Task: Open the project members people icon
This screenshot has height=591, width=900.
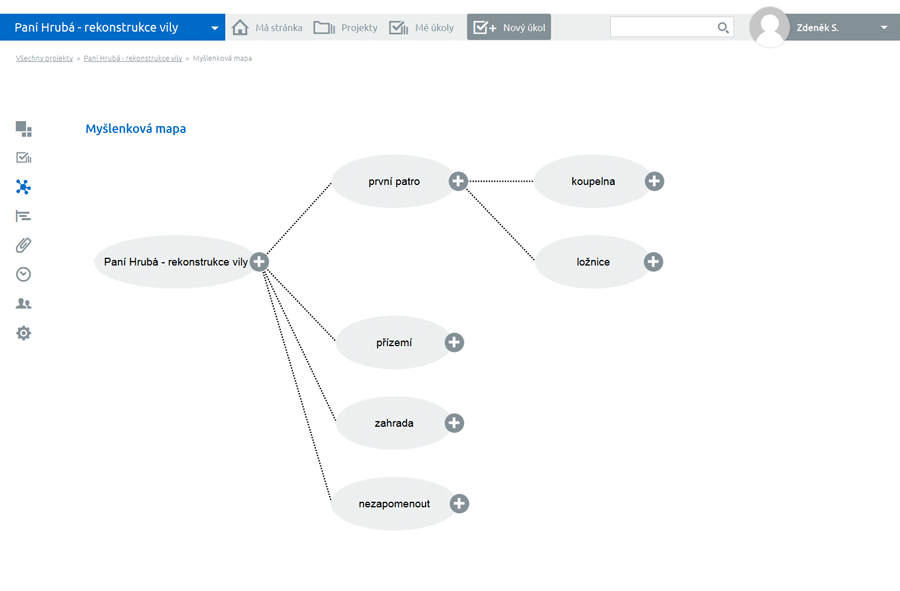Action: point(24,304)
